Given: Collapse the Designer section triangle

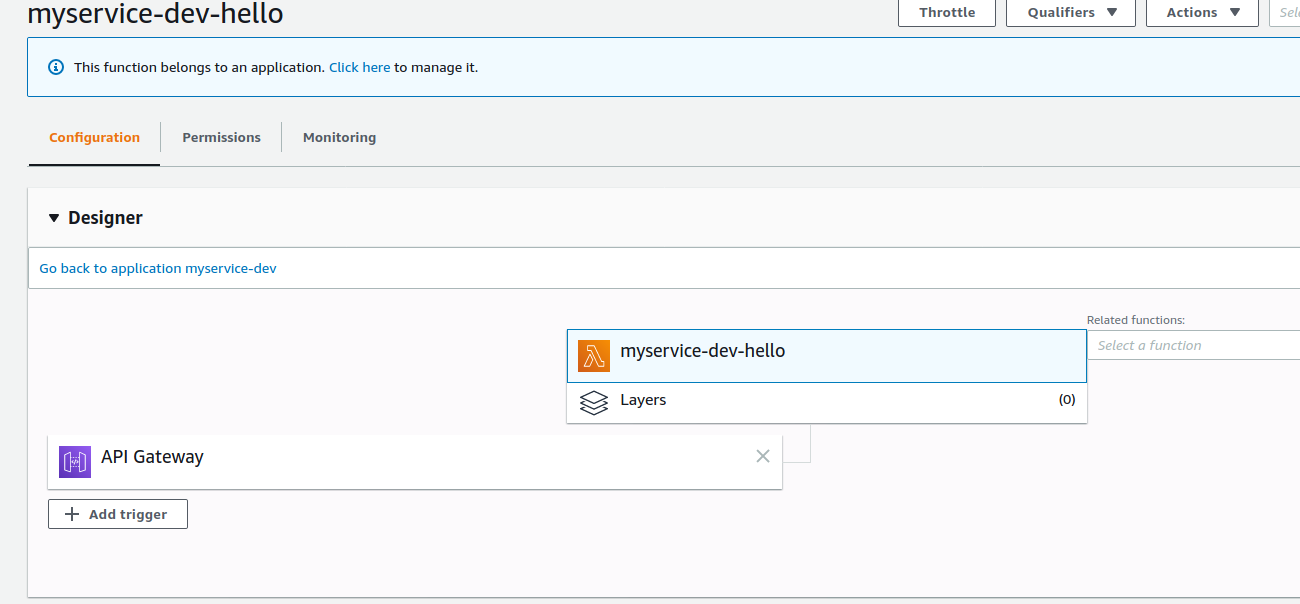Looking at the screenshot, I should pos(54,218).
